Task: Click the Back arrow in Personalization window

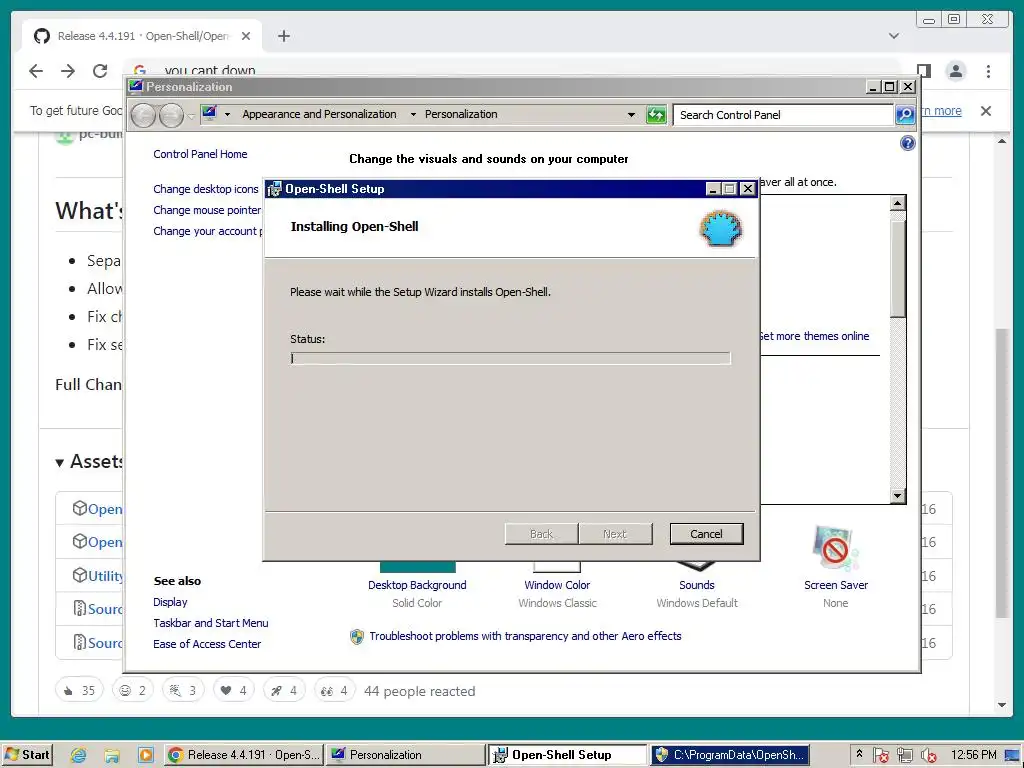Action: [x=143, y=116]
